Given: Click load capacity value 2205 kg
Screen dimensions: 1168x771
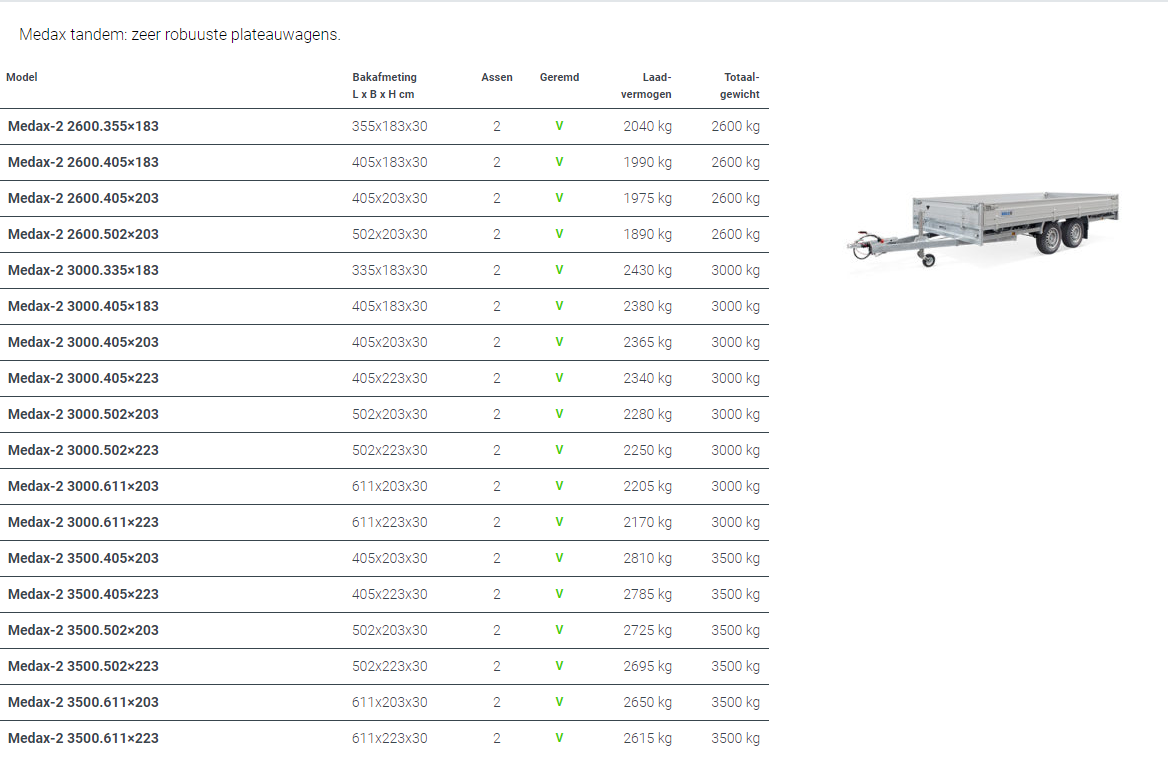Looking at the screenshot, I should (647, 486).
